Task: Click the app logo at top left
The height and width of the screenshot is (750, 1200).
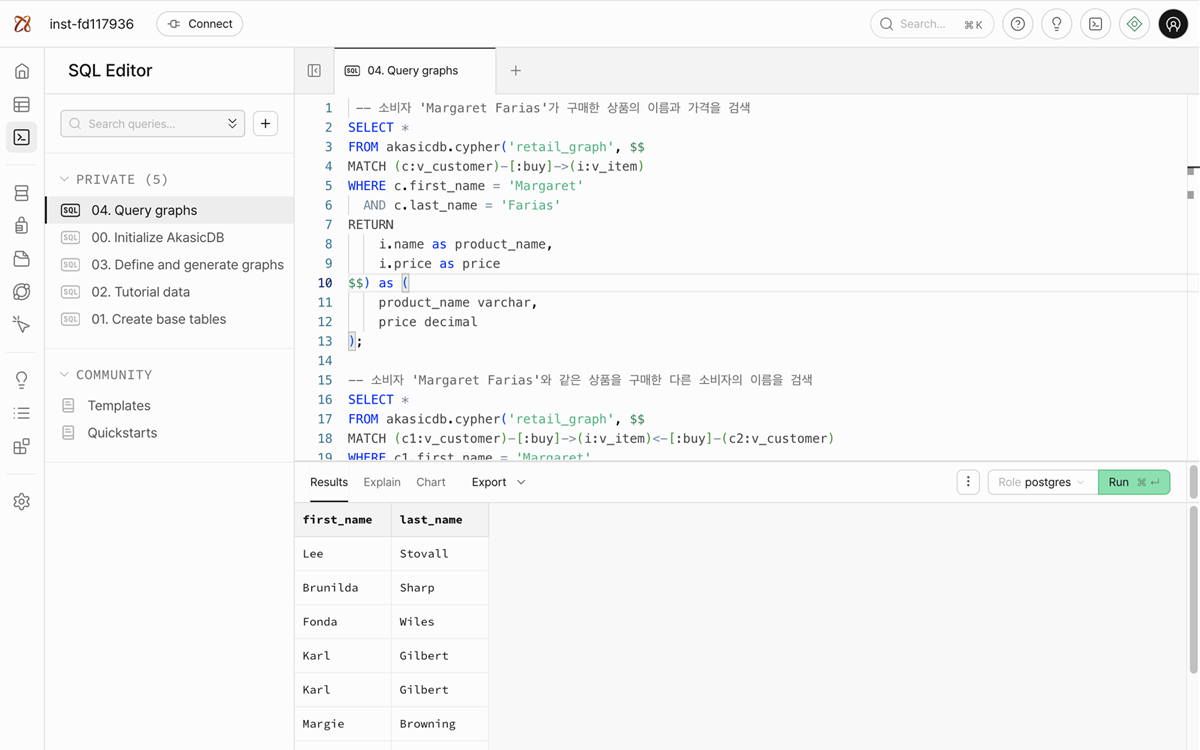Action: (x=22, y=24)
